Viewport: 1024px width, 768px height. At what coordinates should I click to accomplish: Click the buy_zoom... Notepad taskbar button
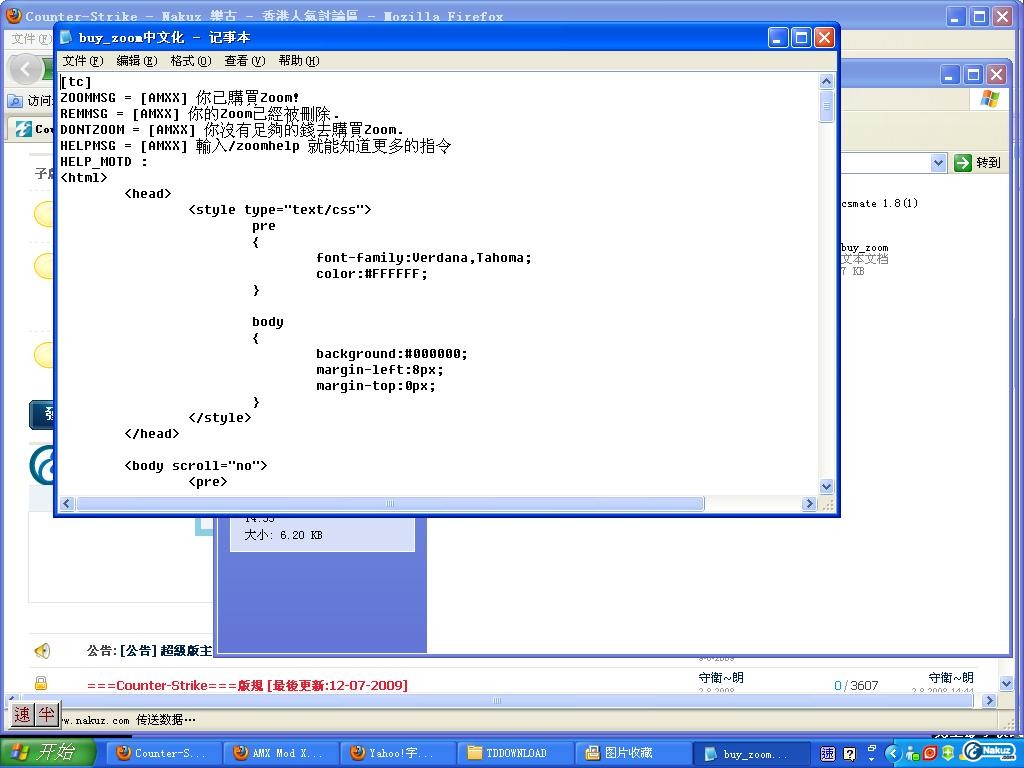[x=751, y=754]
